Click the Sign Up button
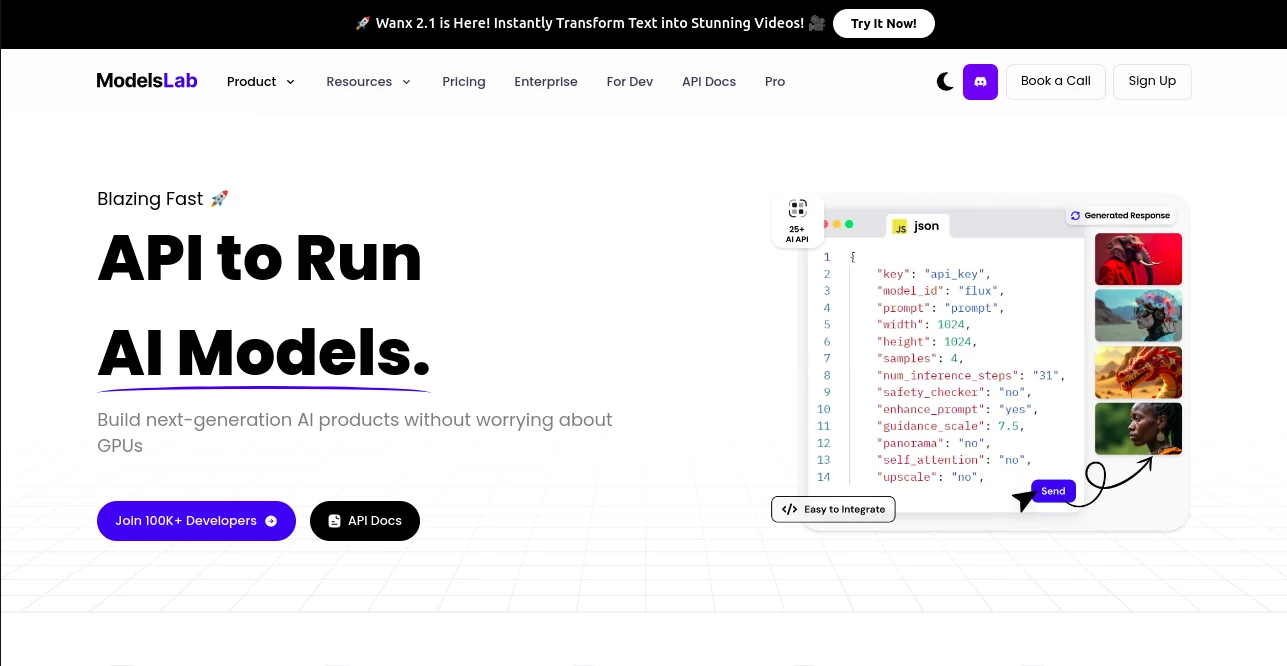This screenshot has width=1287, height=666. 1152,81
